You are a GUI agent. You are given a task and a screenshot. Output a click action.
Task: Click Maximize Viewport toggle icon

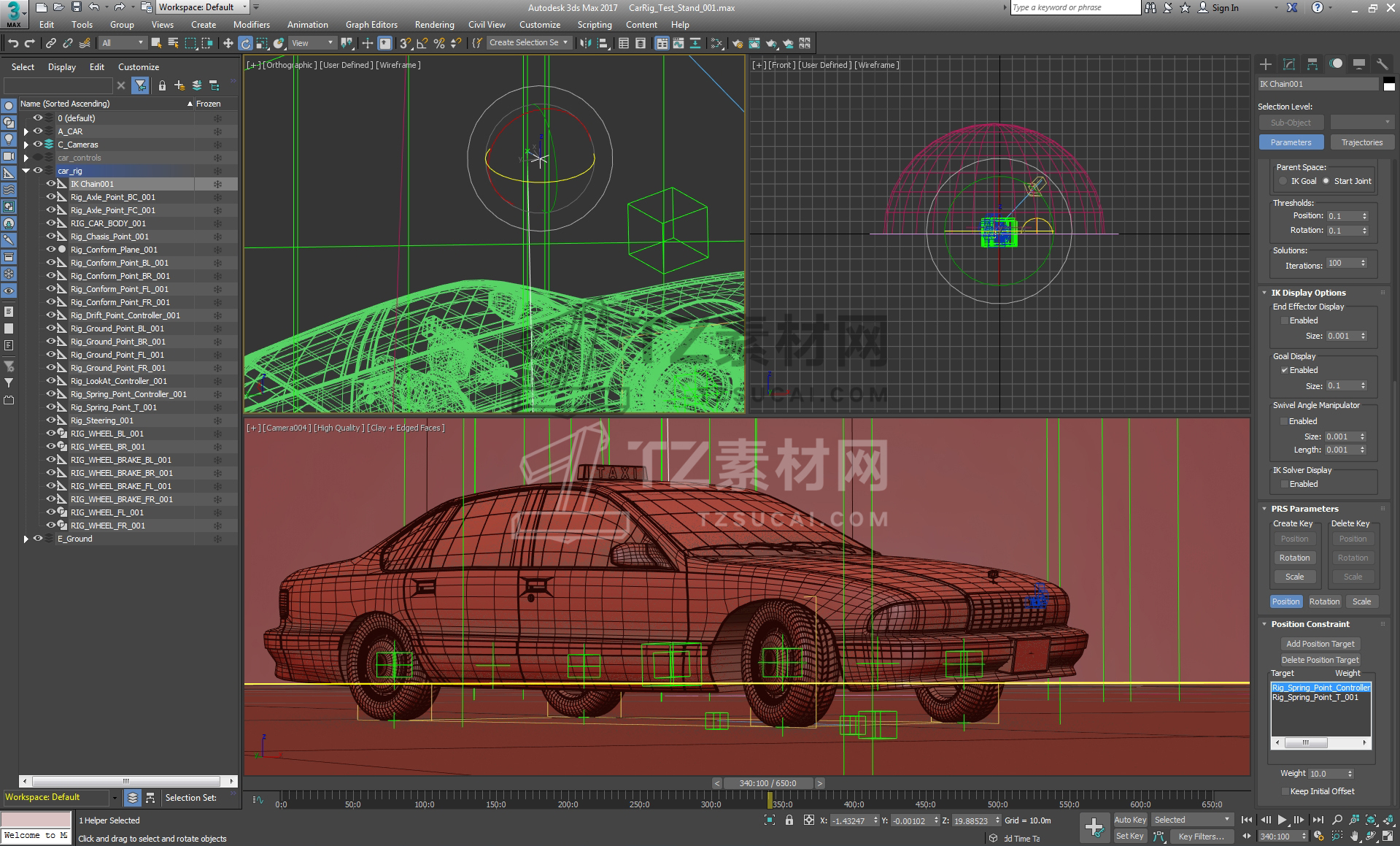tap(1388, 837)
